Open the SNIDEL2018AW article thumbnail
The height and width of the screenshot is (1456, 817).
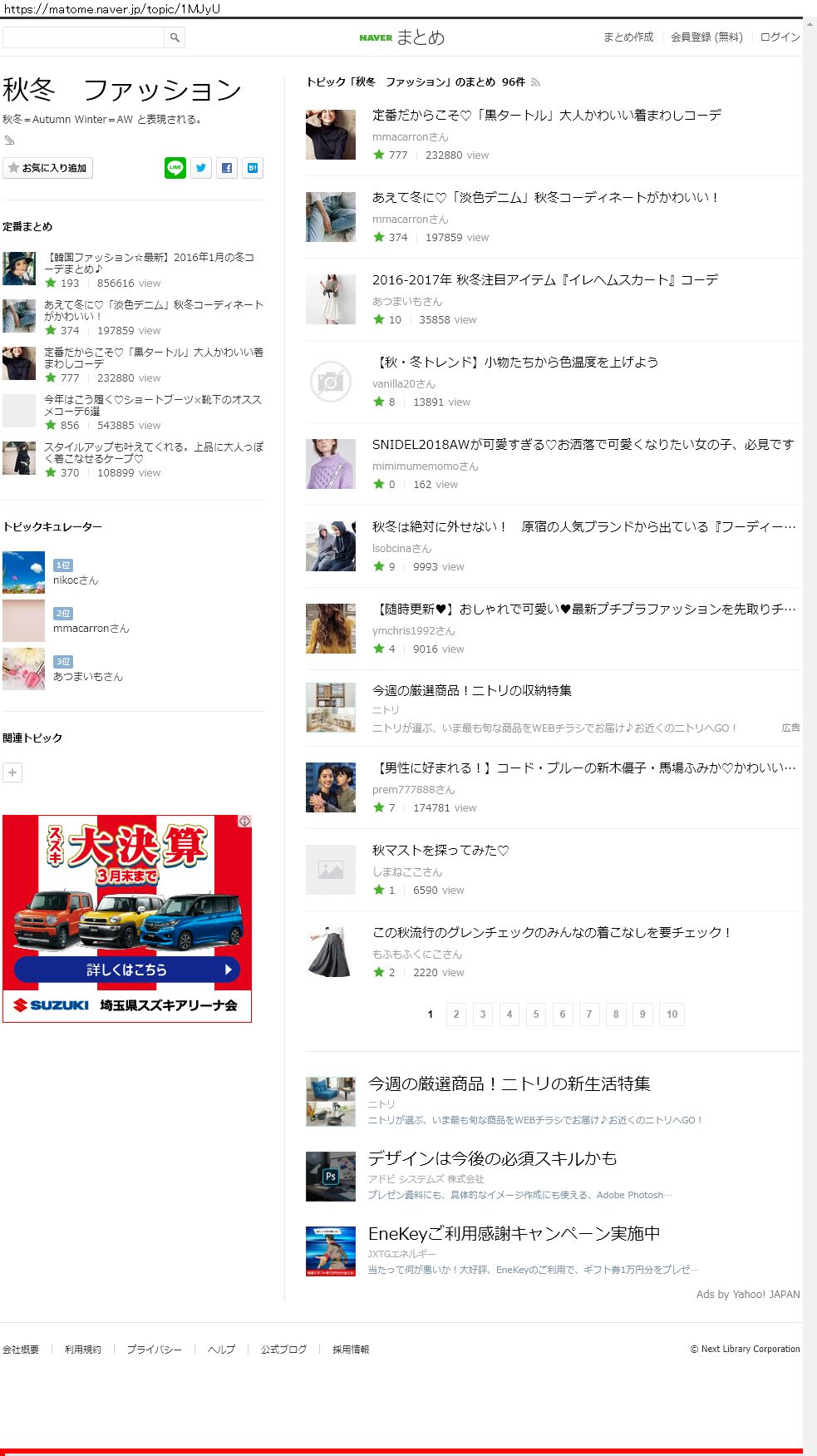[331, 464]
